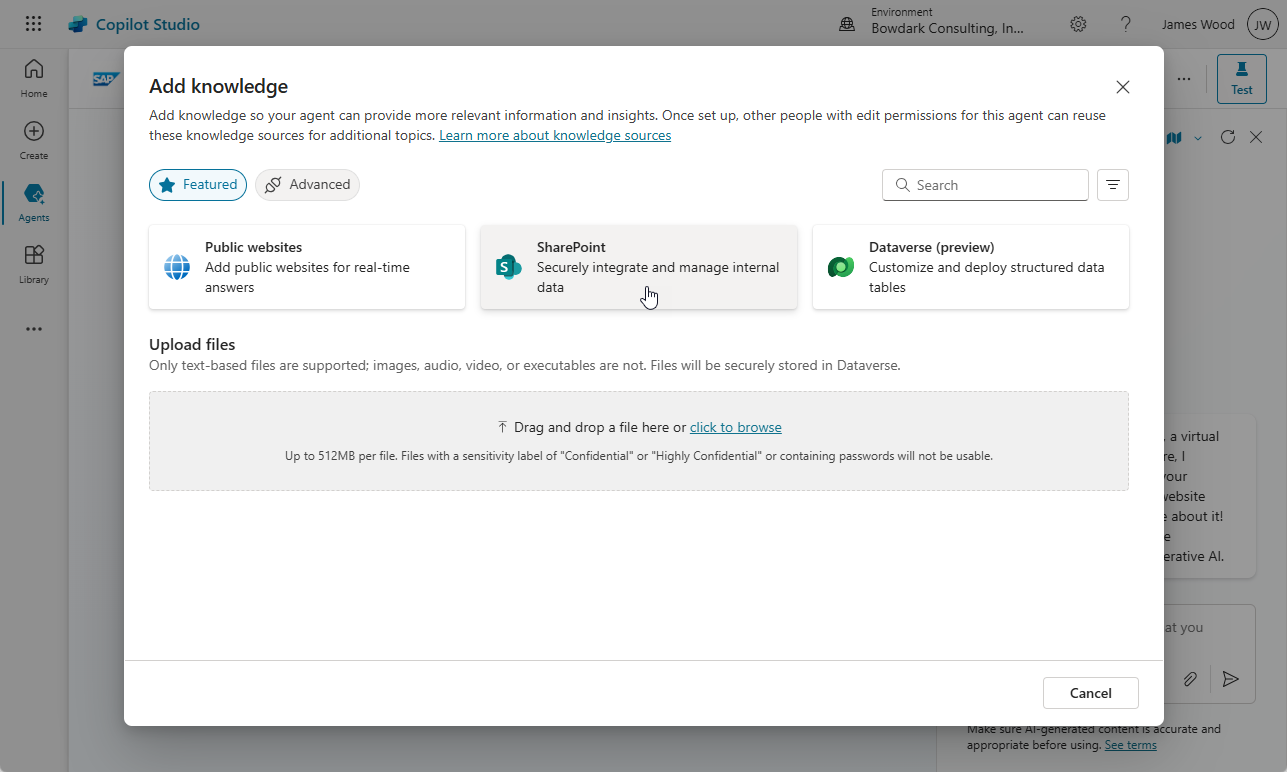Choose the SharePoint knowledge source
Viewport: 1287px width, 772px height.
tap(639, 267)
